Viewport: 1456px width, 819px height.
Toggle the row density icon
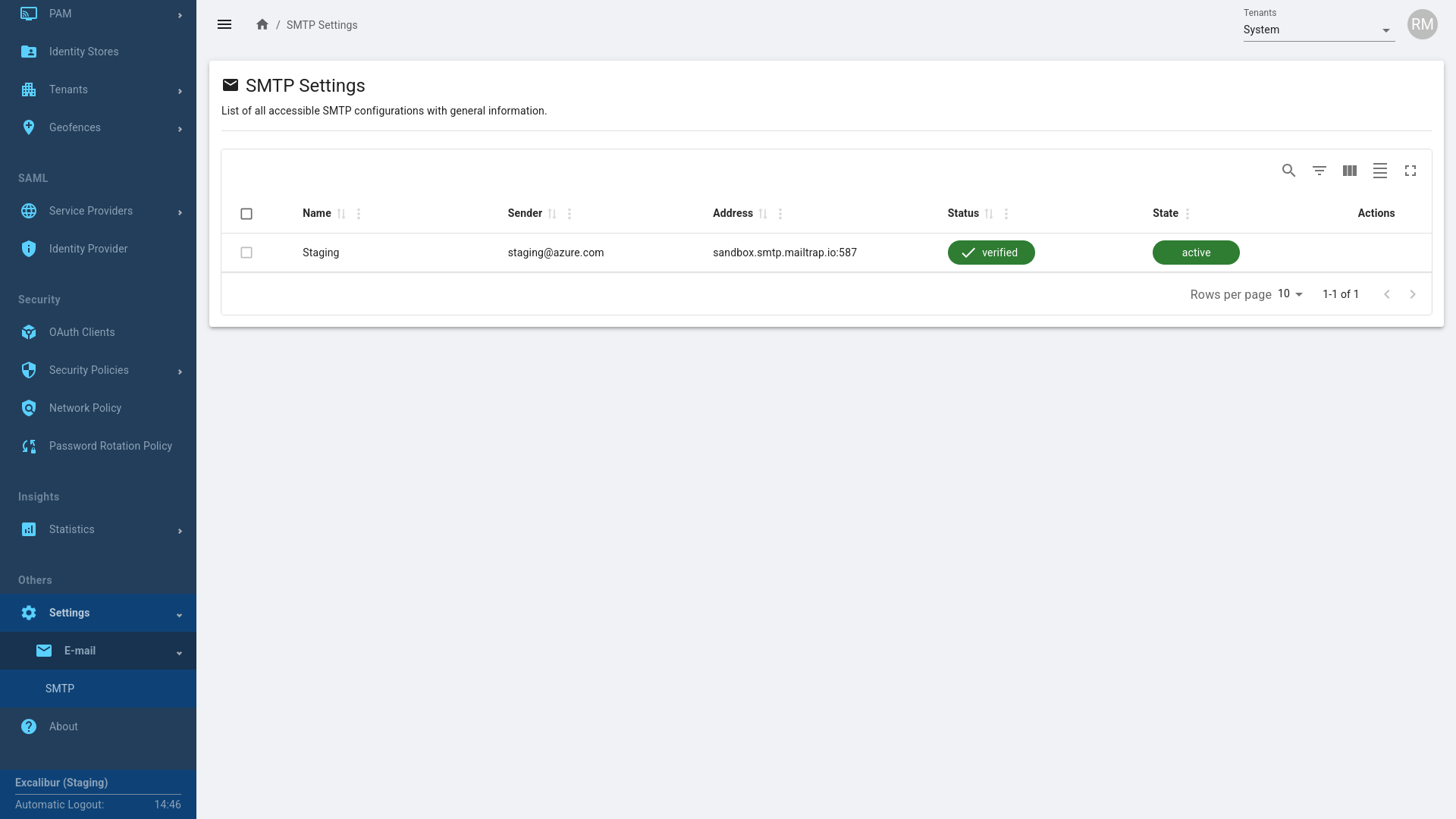coord(1379,171)
